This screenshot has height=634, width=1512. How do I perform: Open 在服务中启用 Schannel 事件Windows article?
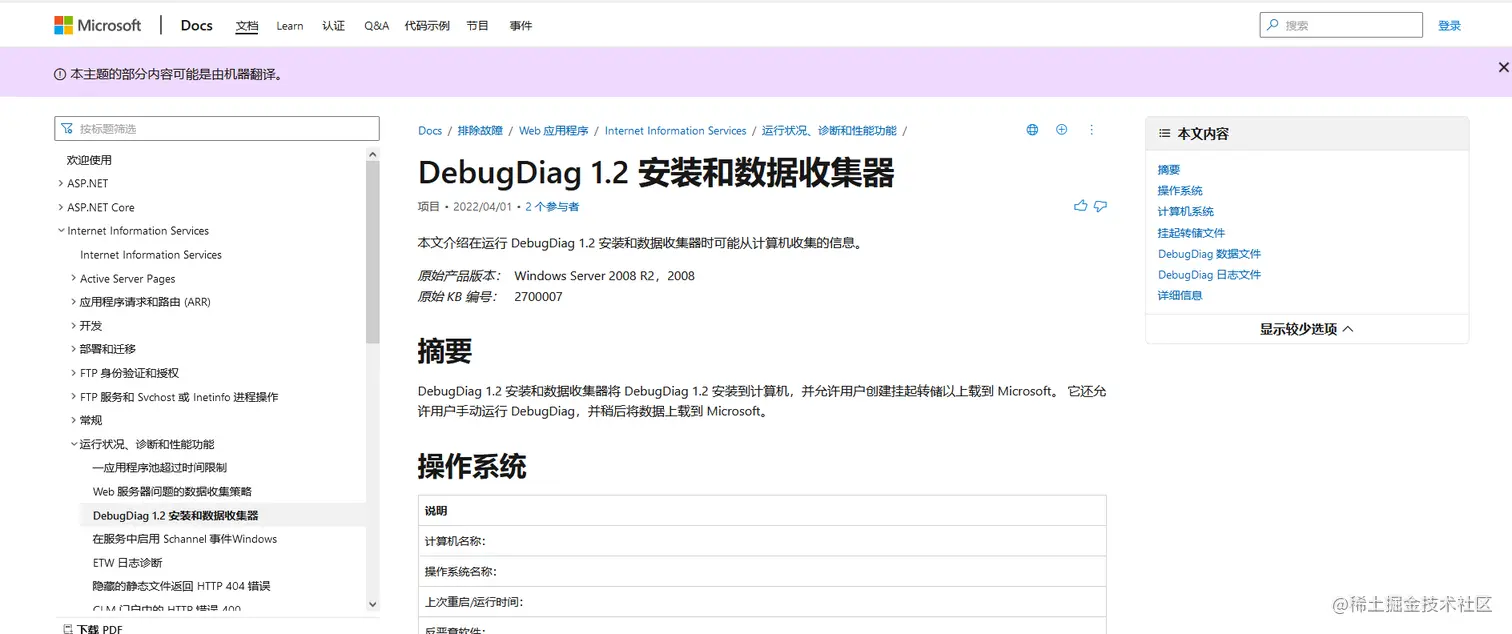point(185,539)
